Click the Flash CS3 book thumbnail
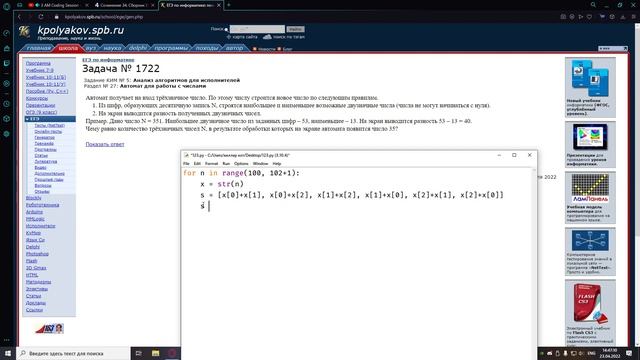 coord(590,302)
